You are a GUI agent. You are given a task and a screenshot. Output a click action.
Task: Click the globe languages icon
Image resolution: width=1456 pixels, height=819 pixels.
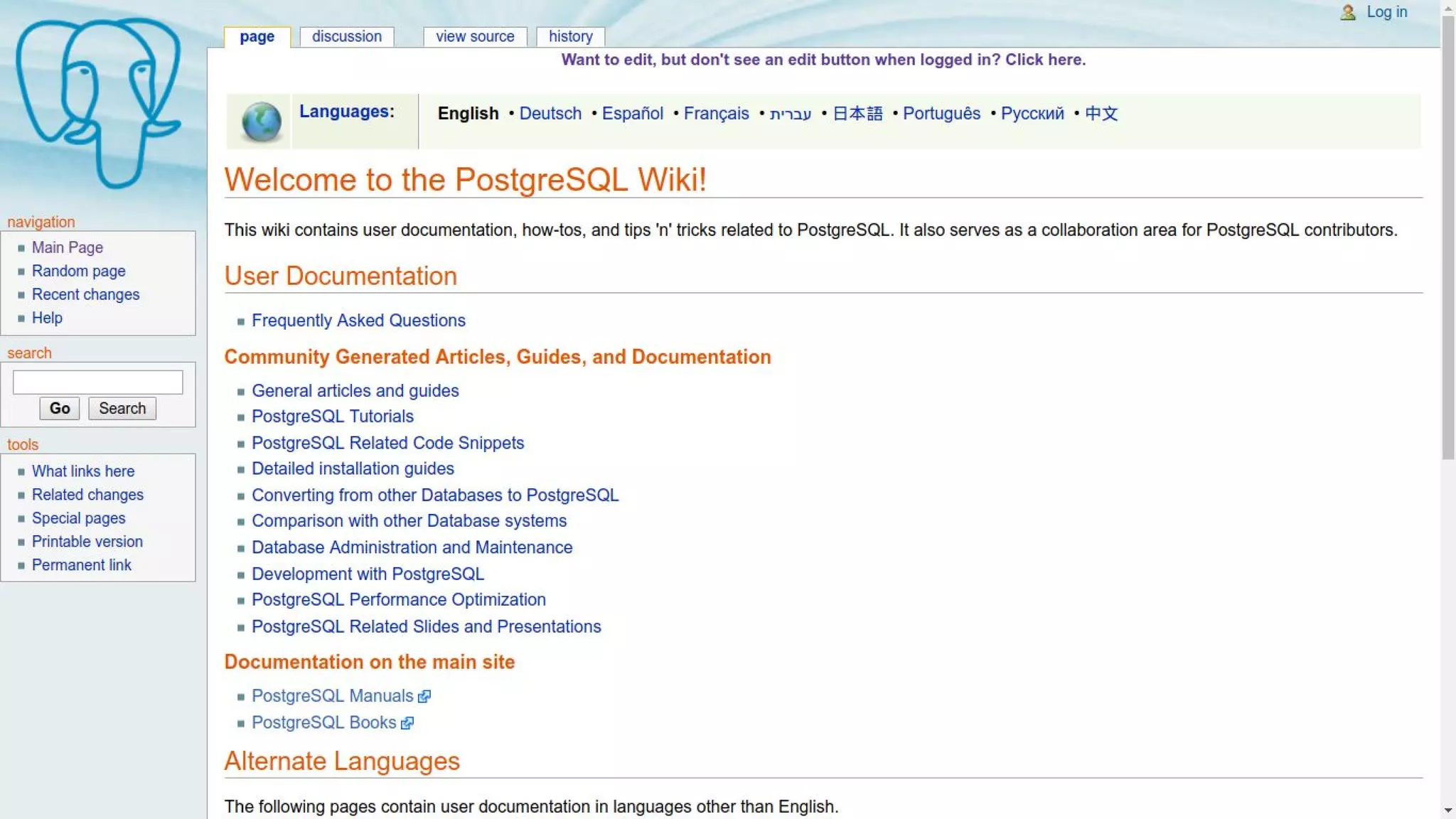[261, 122]
